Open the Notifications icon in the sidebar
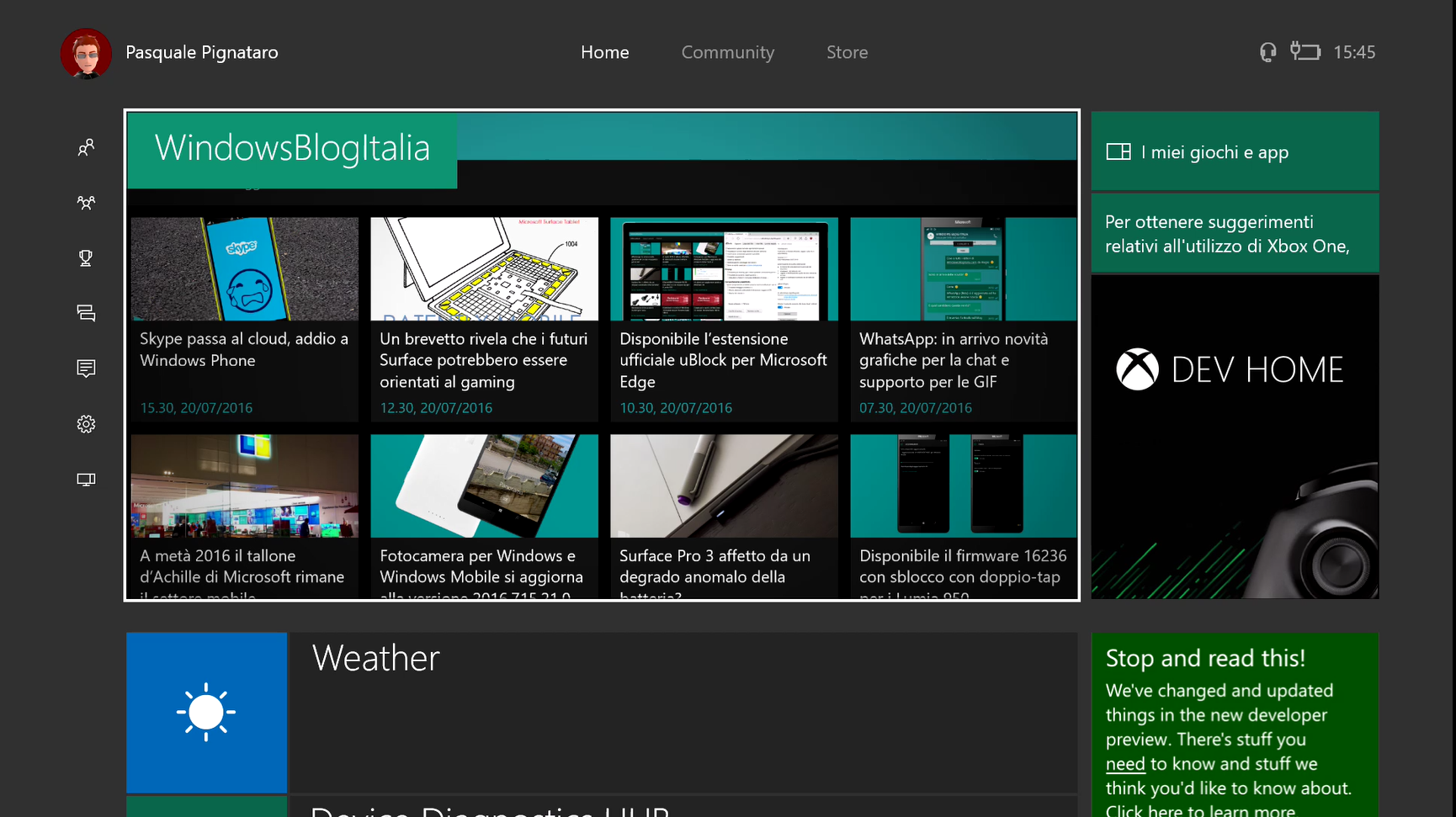1456x817 pixels. [x=86, y=369]
